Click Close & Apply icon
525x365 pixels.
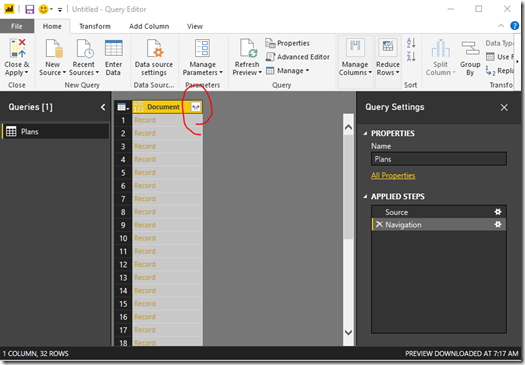coord(17,48)
